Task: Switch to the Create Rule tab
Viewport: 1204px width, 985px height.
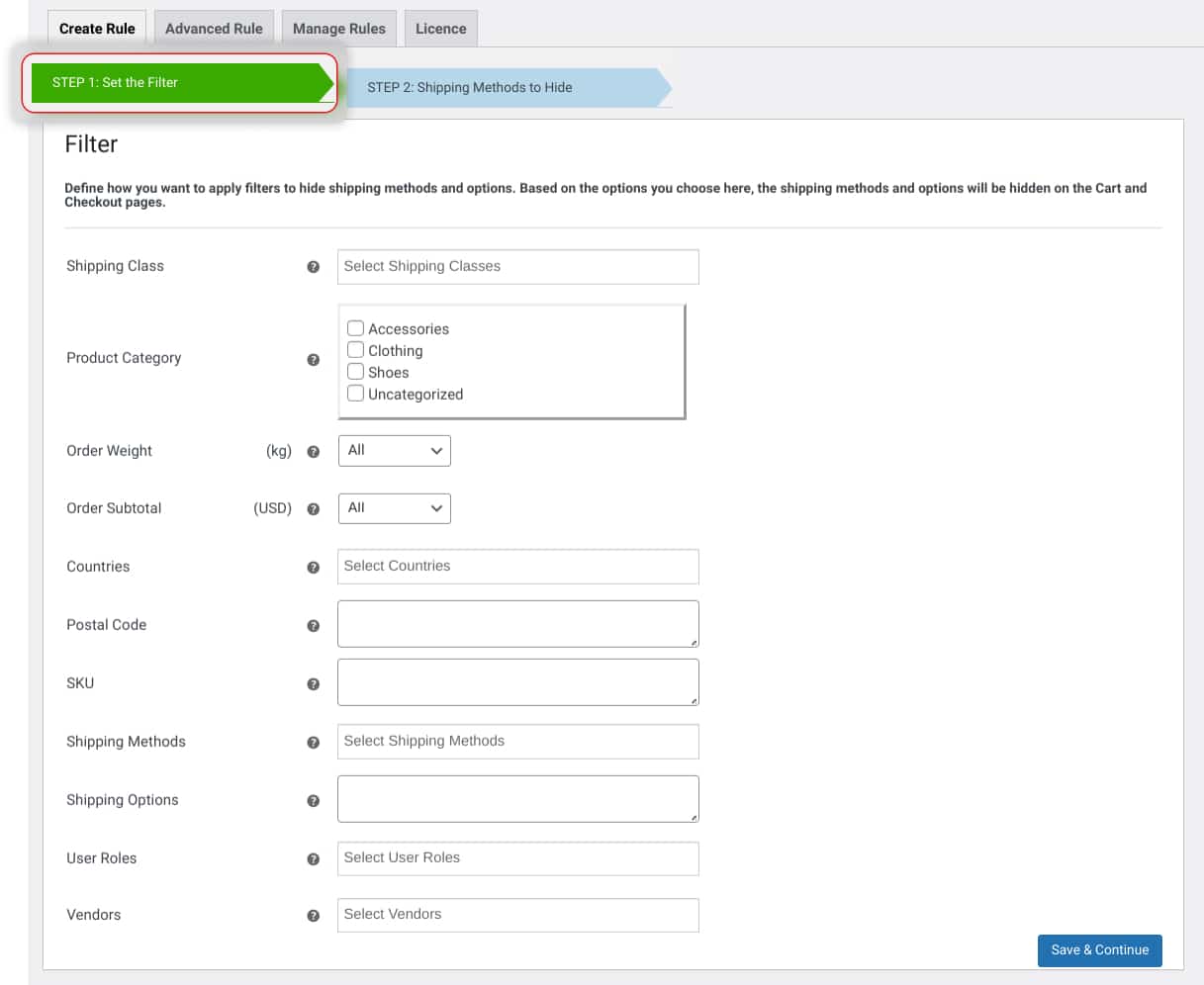Action: tap(97, 29)
